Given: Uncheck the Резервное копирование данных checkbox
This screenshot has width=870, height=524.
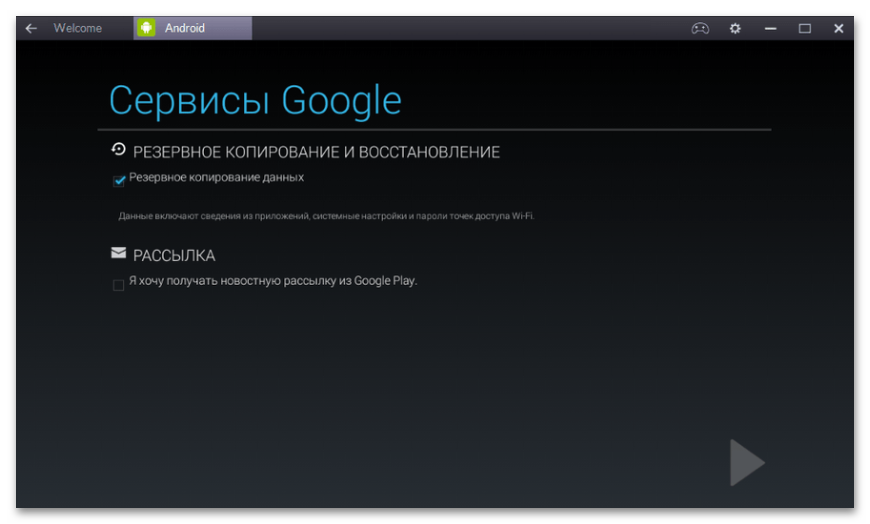Looking at the screenshot, I should [119, 181].
